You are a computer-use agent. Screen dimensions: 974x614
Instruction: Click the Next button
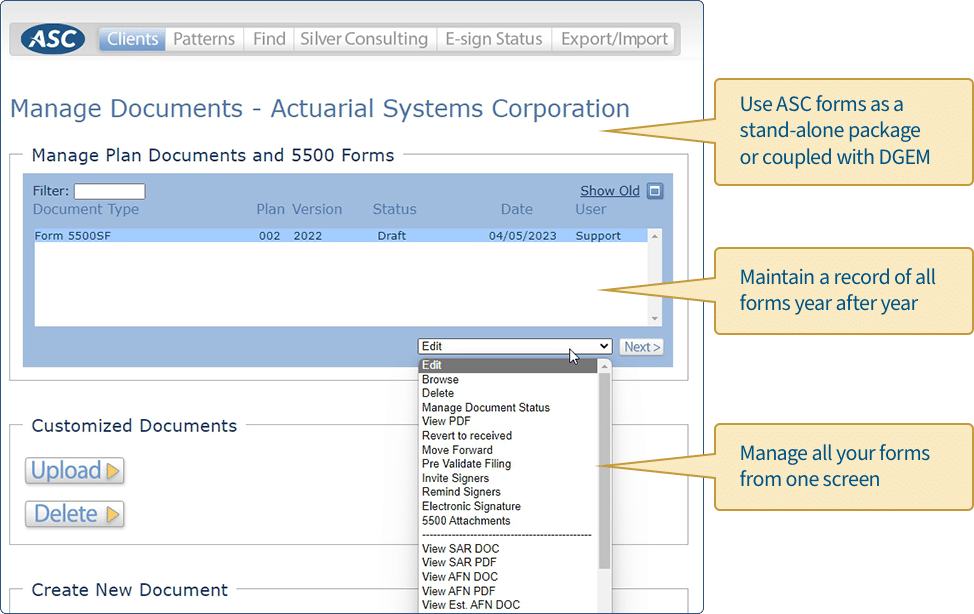(641, 345)
